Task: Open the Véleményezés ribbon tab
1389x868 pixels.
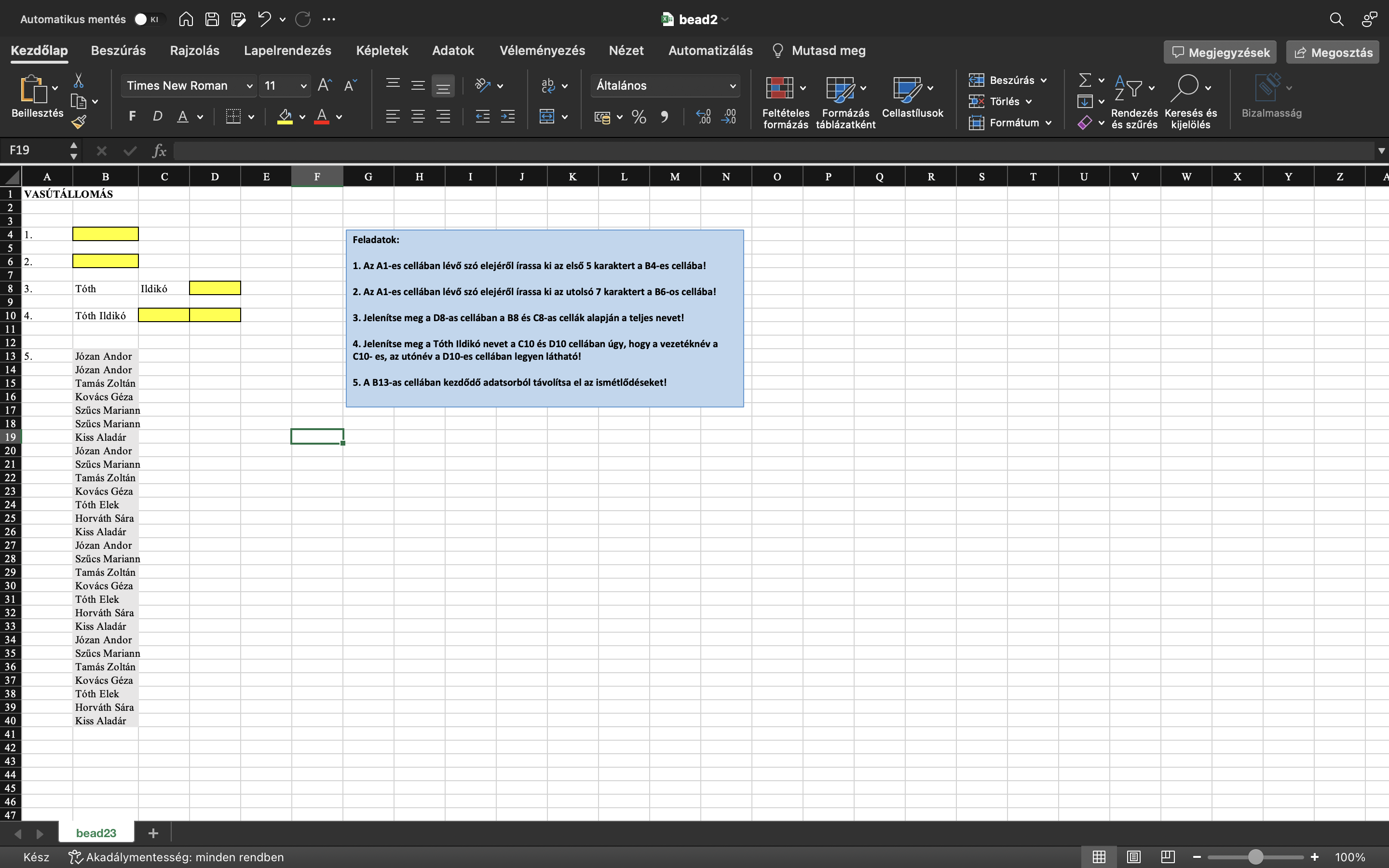Action: (543, 51)
